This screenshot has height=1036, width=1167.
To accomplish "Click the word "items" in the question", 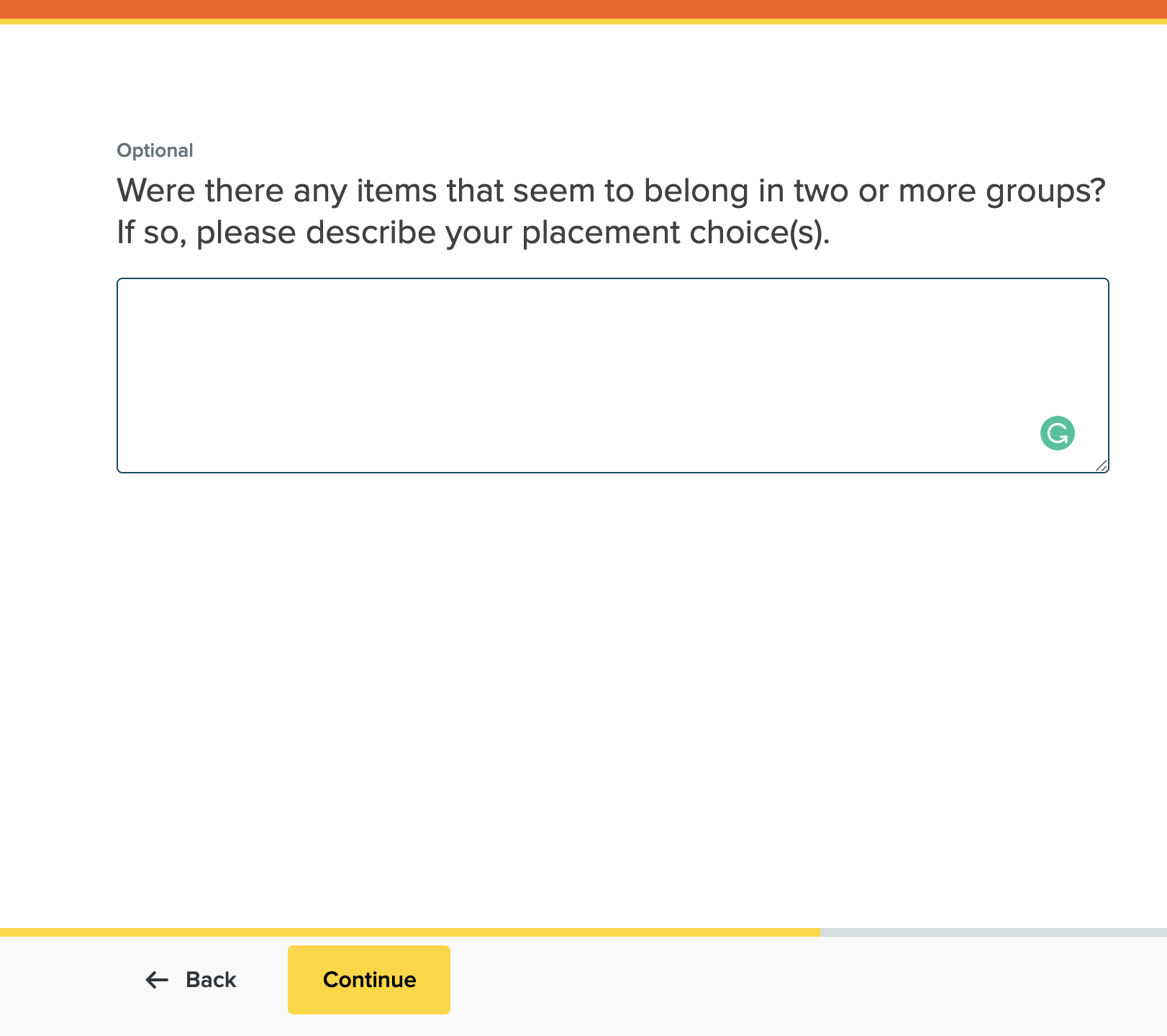I will coord(396,191).
